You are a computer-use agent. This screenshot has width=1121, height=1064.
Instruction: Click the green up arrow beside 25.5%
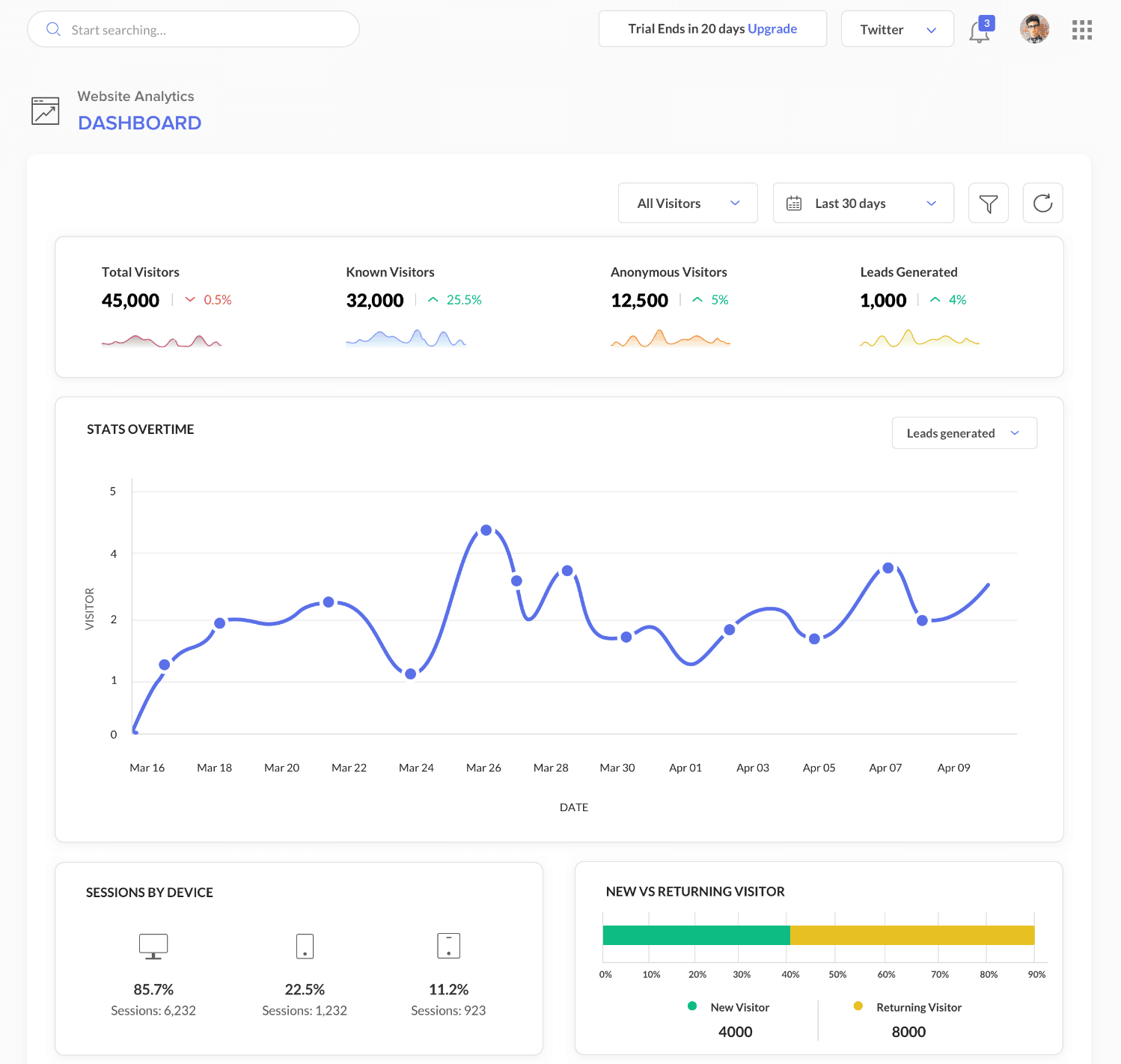coord(433,300)
